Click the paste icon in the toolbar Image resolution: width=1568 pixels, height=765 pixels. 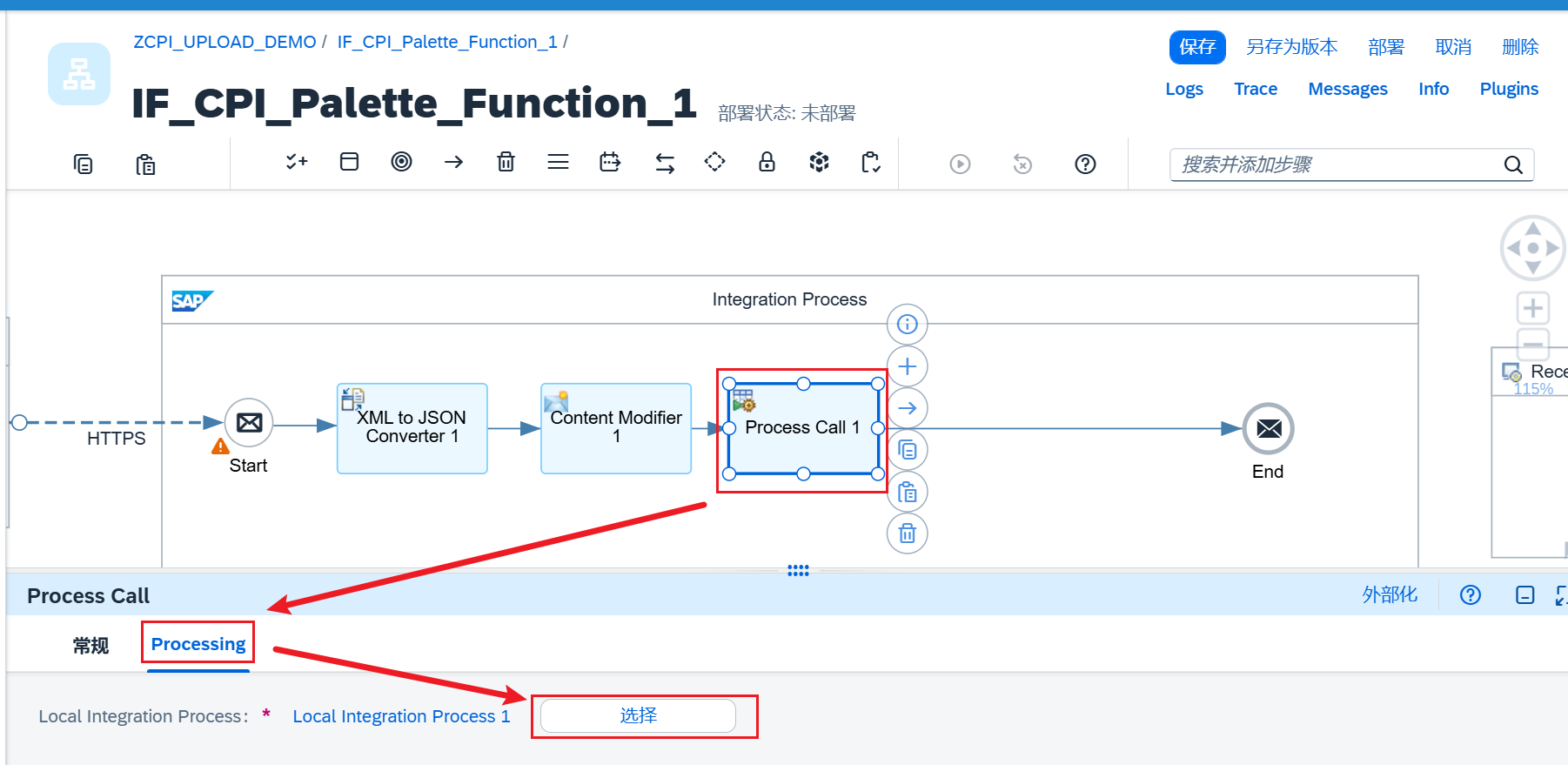(x=145, y=164)
